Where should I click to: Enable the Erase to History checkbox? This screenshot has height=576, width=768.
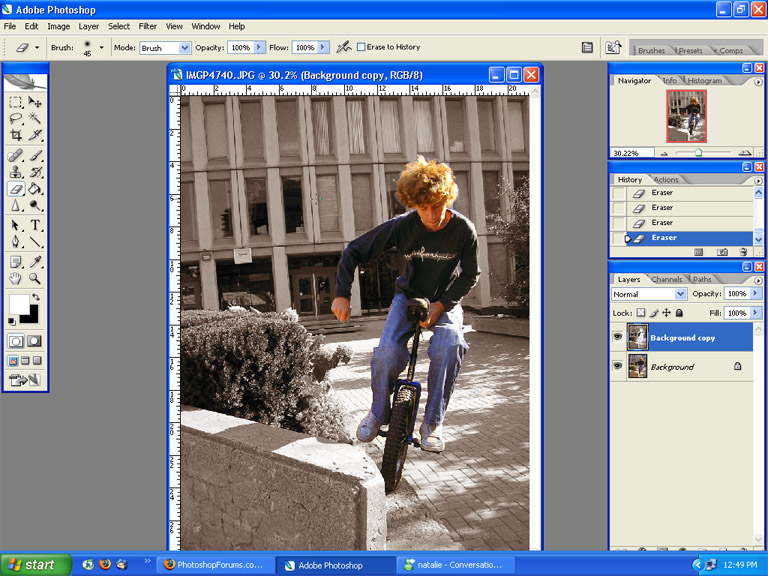click(362, 47)
